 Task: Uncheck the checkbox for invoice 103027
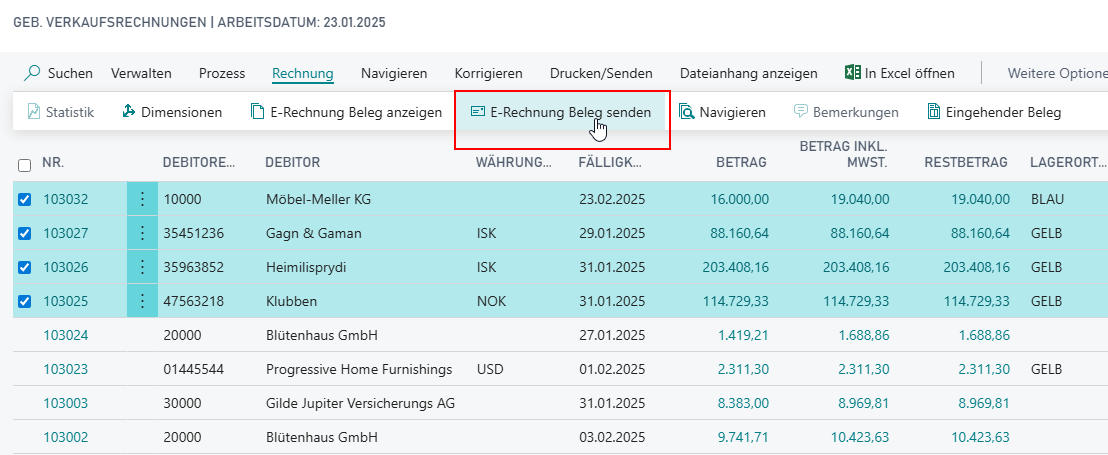(x=25, y=233)
